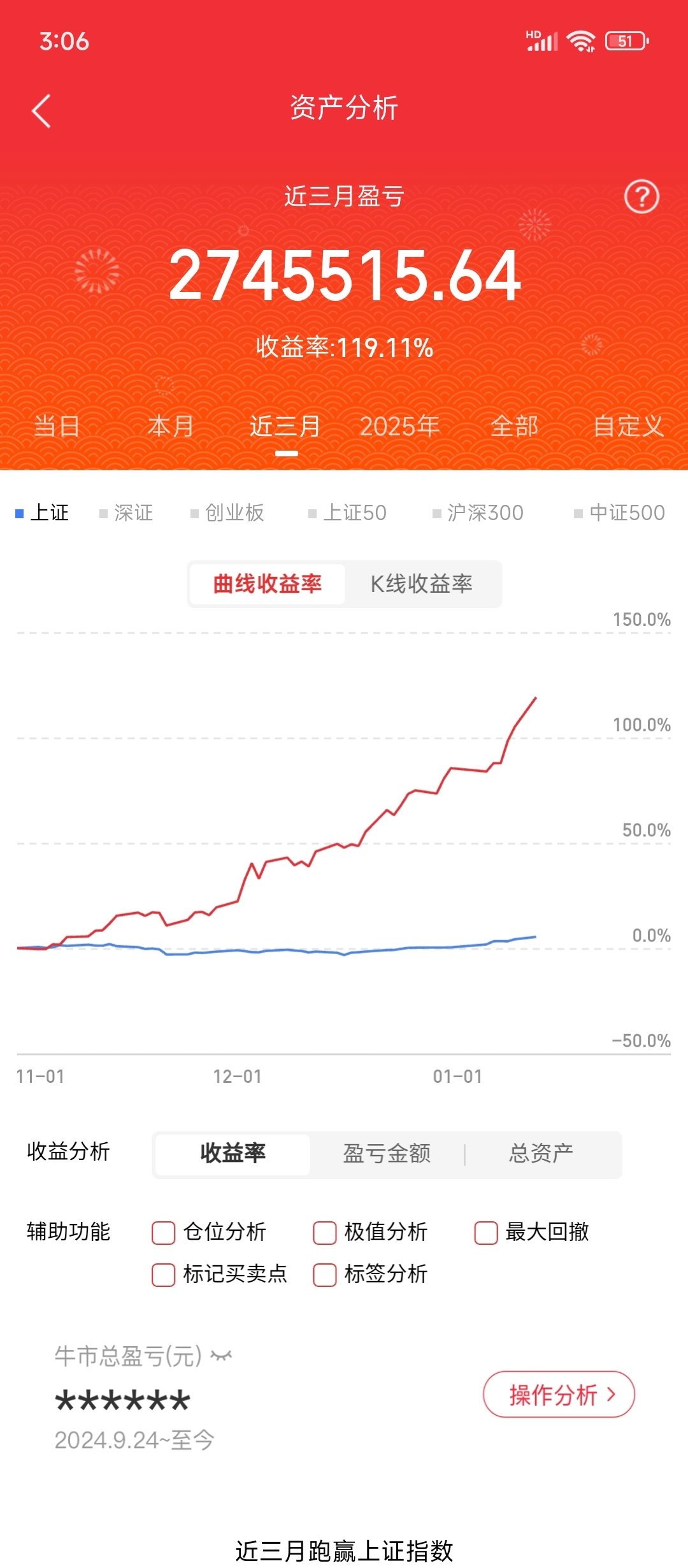Screen dimensions: 688x1568
Task: Check the 极值分析 checkbox
Action: coord(325,1232)
